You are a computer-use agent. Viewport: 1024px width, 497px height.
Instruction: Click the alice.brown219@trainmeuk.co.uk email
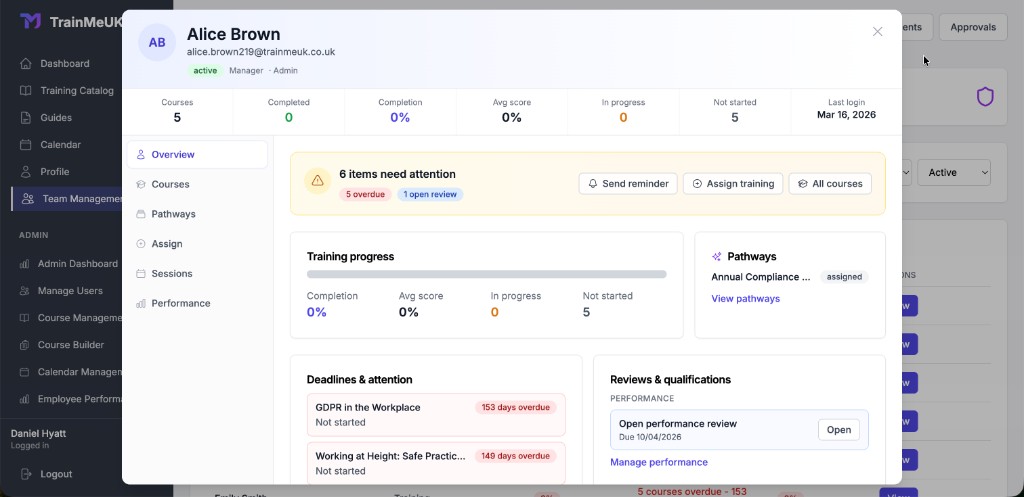[261, 52]
